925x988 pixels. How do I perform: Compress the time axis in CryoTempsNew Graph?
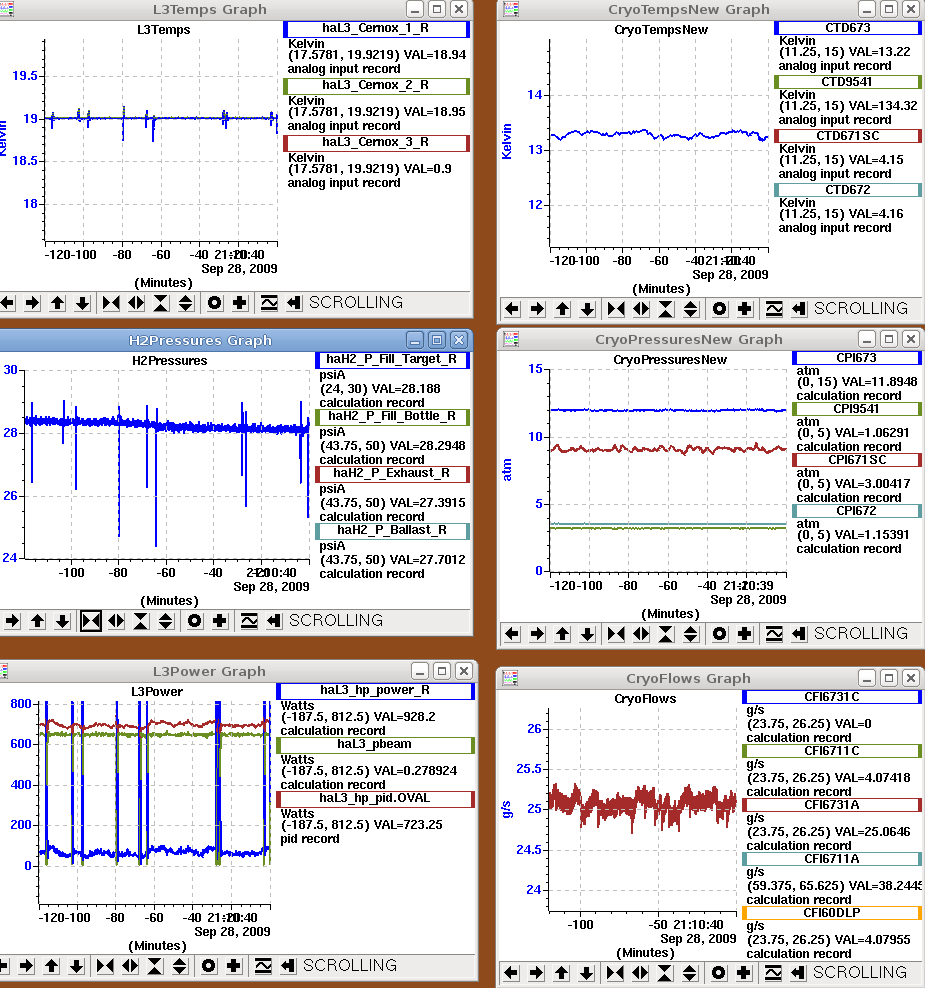616,309
